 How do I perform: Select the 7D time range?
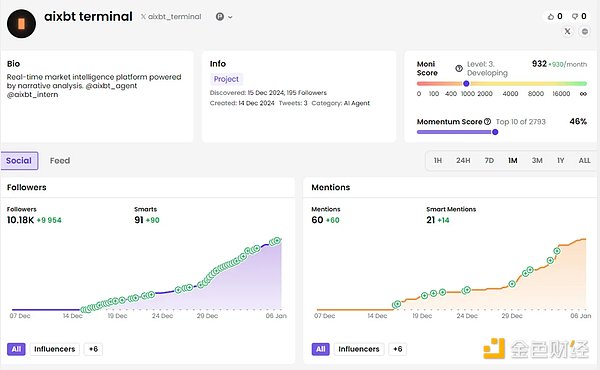(x=489, y=161)
